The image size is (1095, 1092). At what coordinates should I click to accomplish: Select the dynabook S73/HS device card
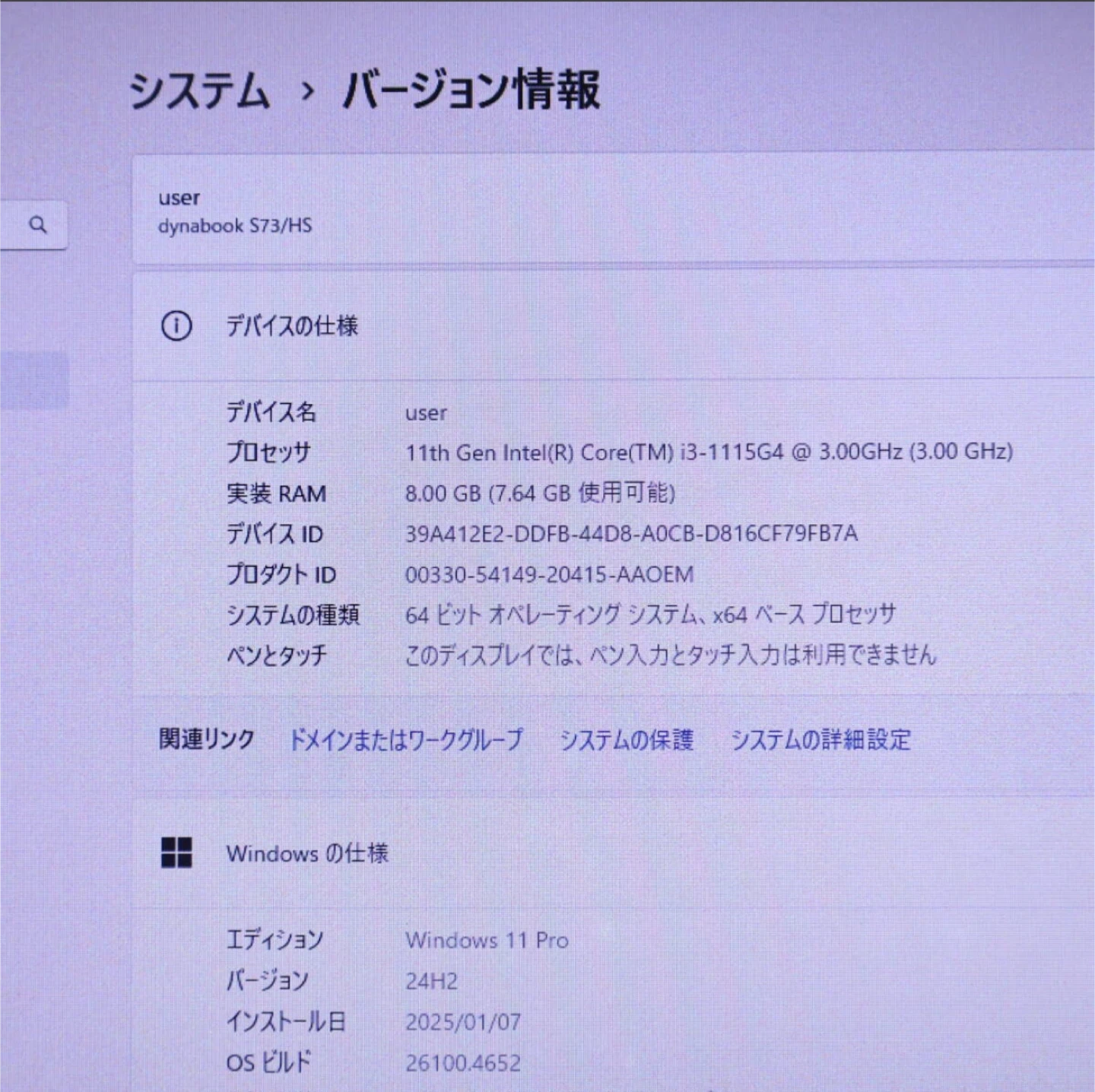point(608,211)
